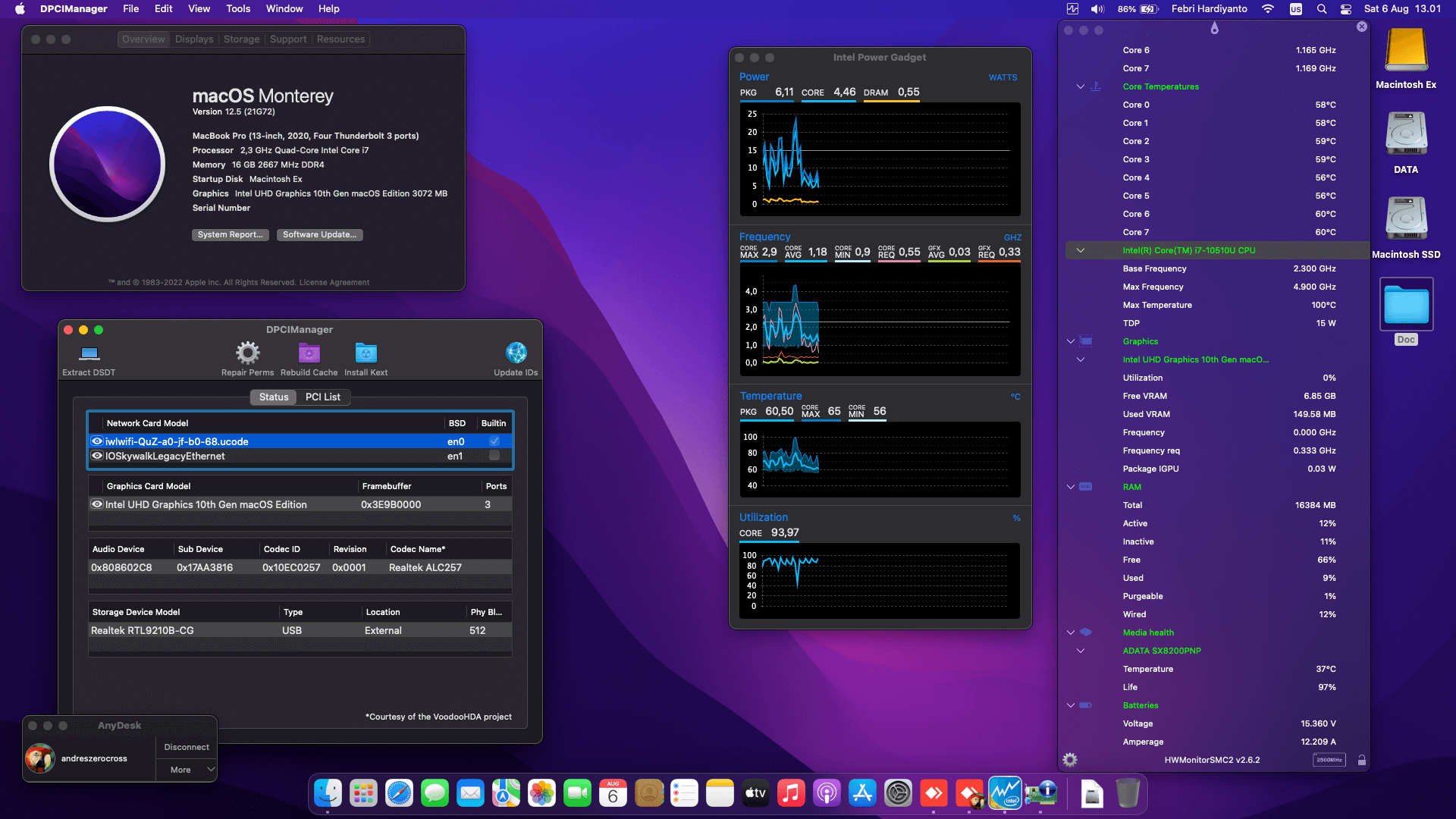This screenshot has width=1456, height=819.
Task: Toggle the Builtin checkbox for en0
Action: (x=494, y=441)
